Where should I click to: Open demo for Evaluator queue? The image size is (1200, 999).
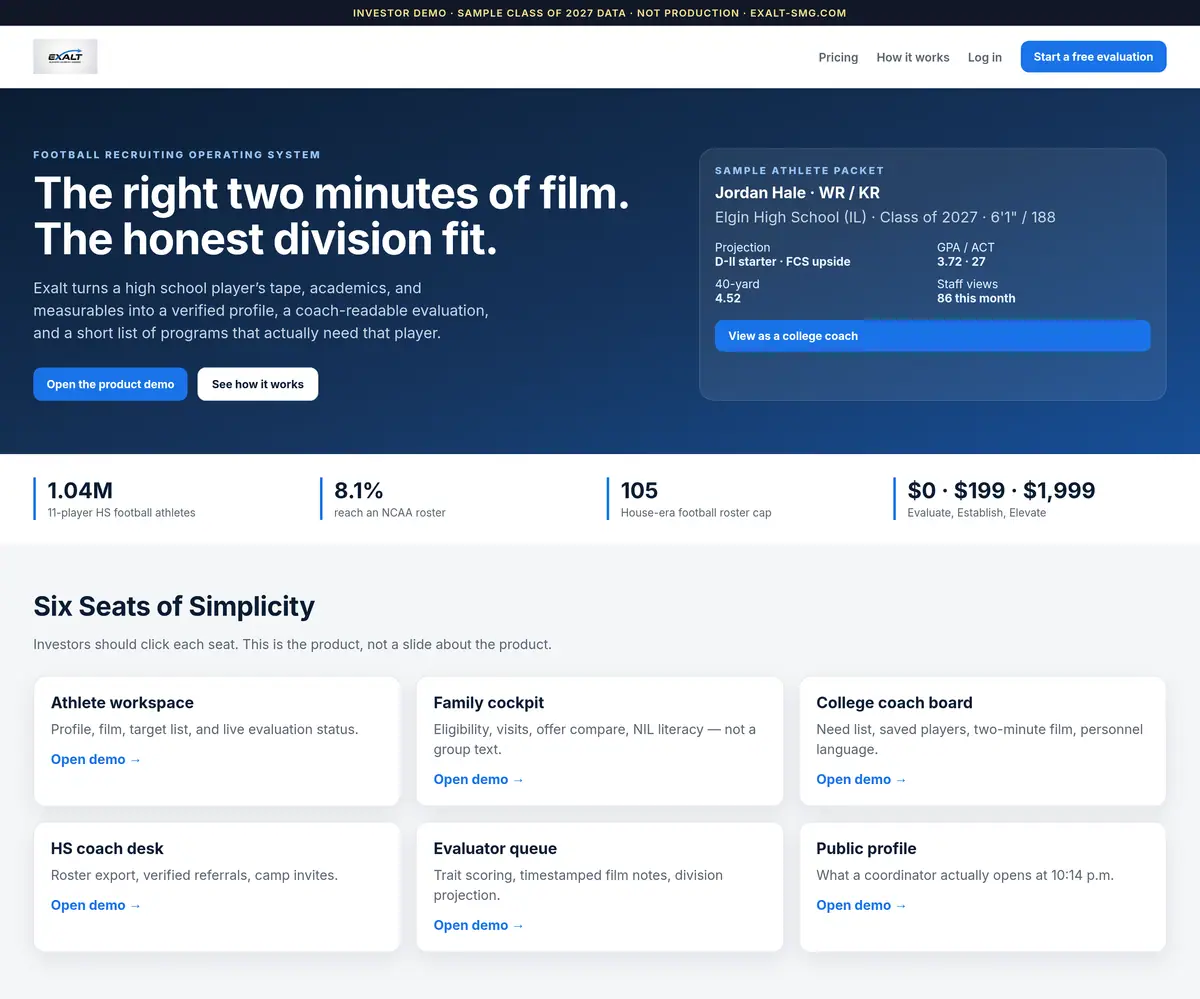click(x=479, y=925)
